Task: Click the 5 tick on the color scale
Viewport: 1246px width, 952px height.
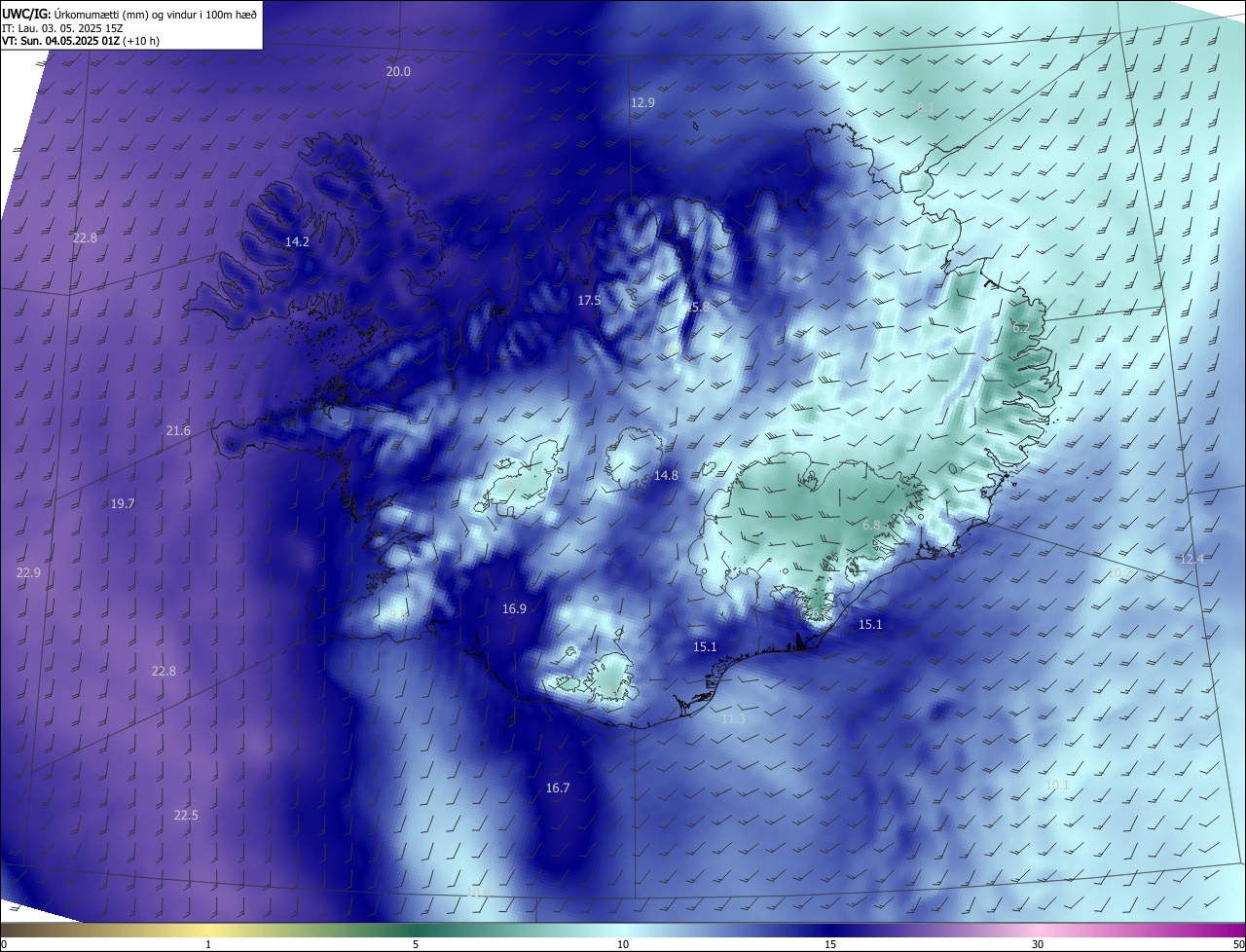Action: coord(416,944)
